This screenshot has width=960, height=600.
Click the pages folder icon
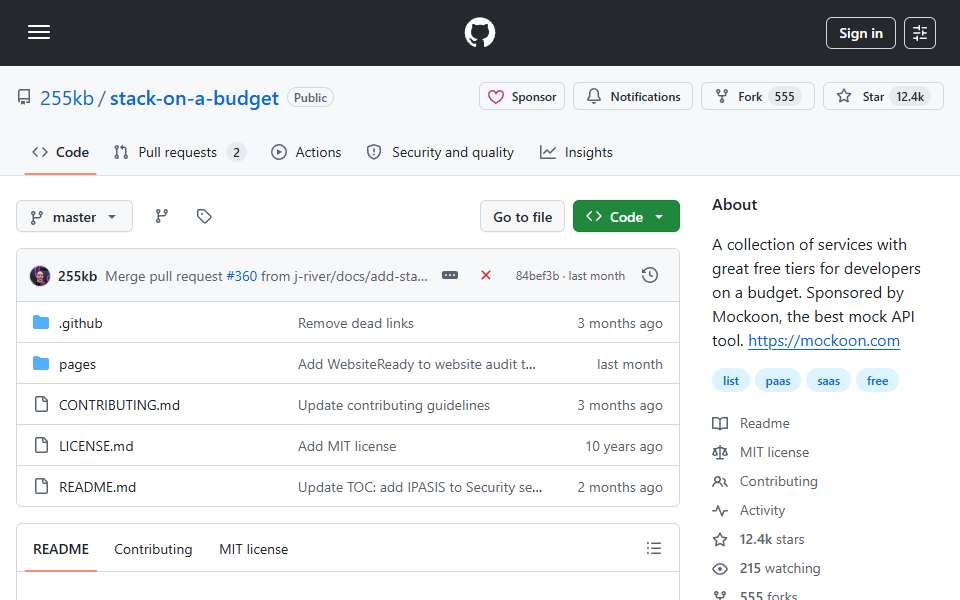click(x=41, y=364)
